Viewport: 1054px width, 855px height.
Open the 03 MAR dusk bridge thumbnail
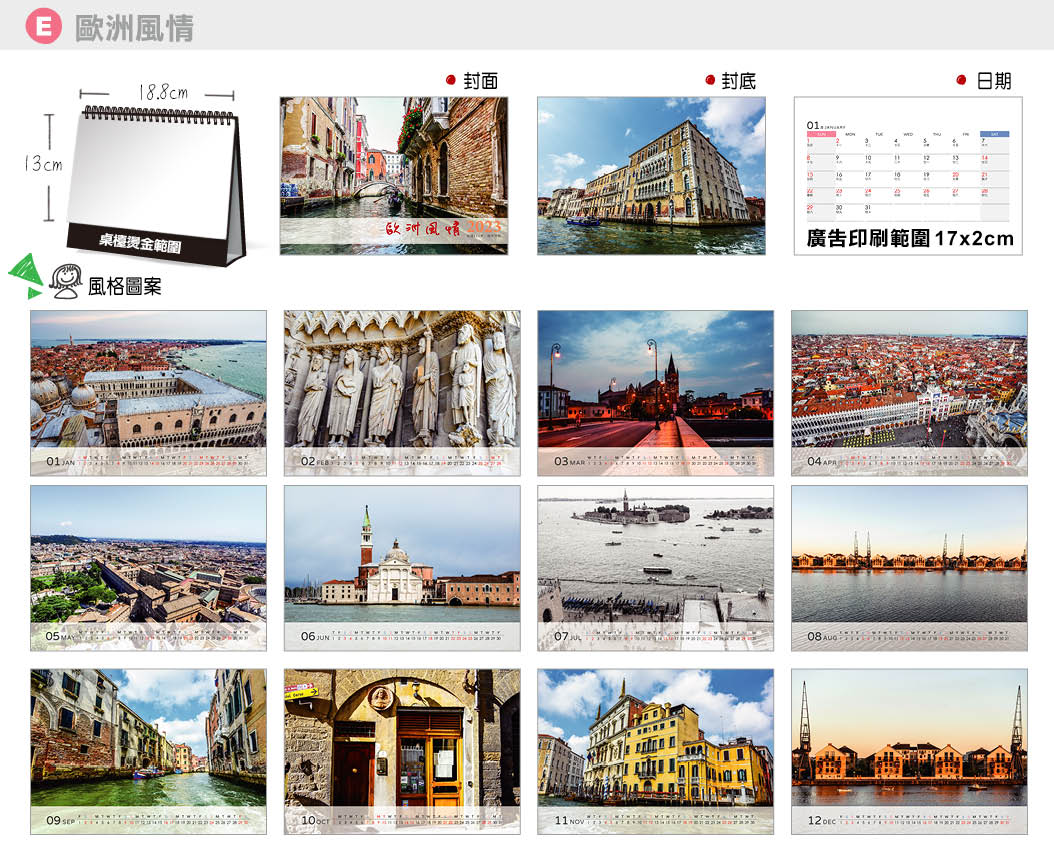point(655,393)
